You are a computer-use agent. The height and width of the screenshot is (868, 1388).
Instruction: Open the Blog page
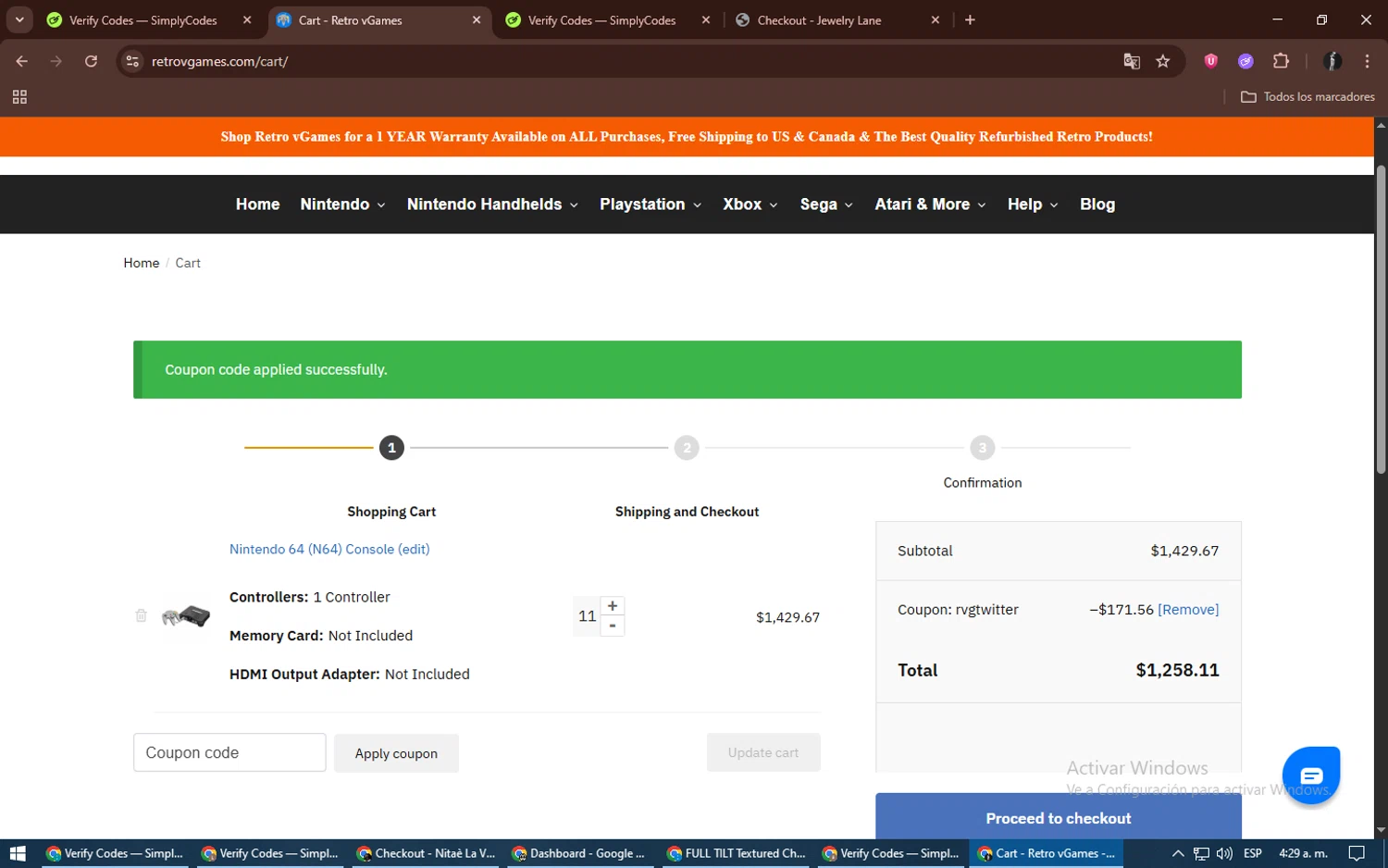coord(1097,204)
